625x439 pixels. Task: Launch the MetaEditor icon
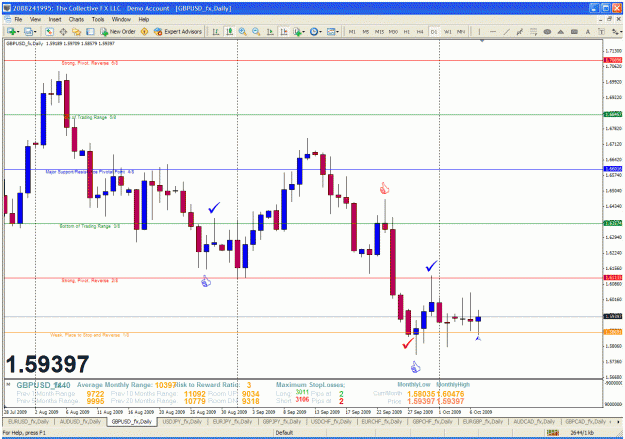145,31
